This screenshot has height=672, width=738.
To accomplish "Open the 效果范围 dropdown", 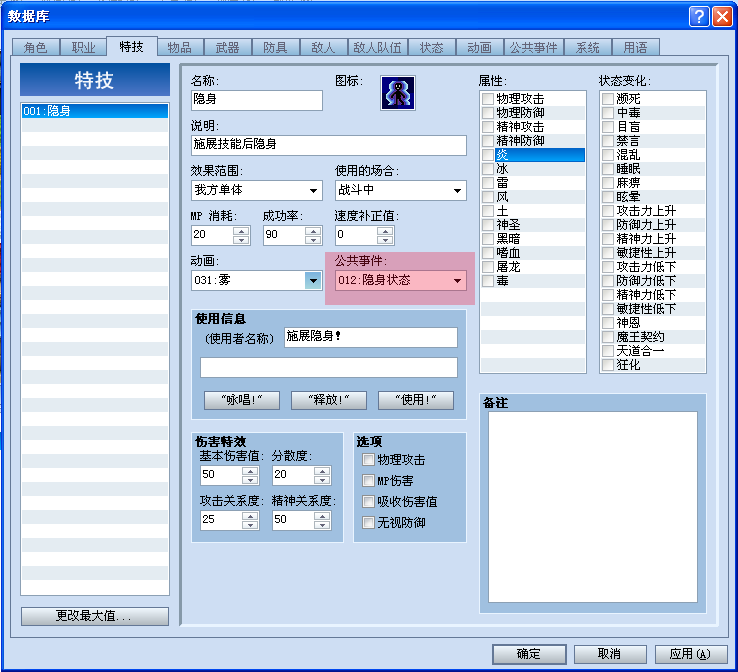I will click(x=257, y=191).
